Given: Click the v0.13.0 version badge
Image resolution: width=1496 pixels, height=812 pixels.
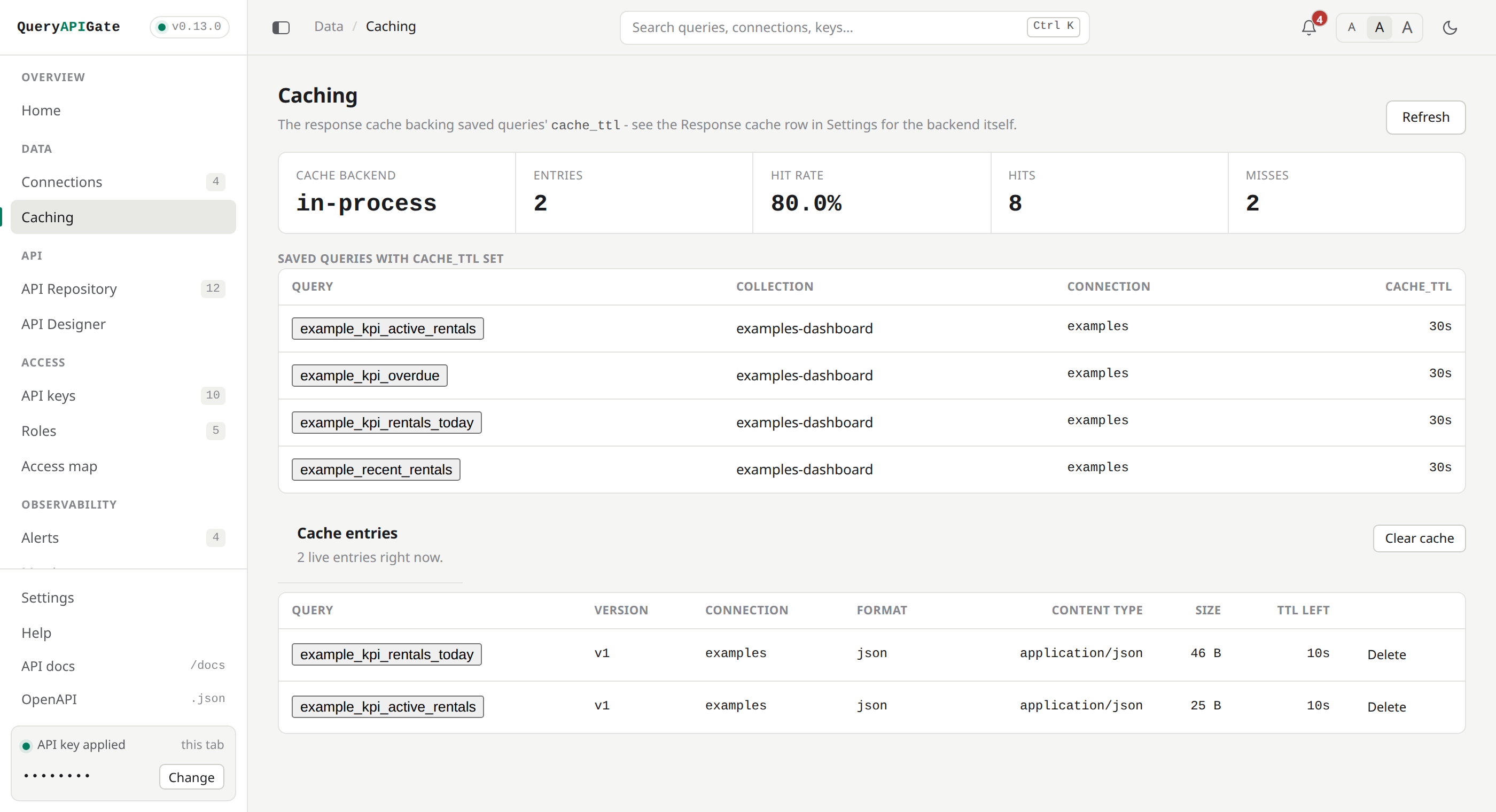Looking at the screenshot, I should pyautogui.click(x=189, y=27).
